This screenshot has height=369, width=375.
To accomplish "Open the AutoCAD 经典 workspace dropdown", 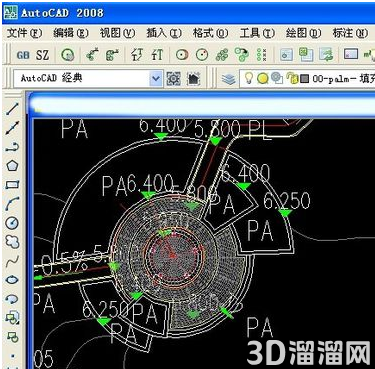I will 156,79.
